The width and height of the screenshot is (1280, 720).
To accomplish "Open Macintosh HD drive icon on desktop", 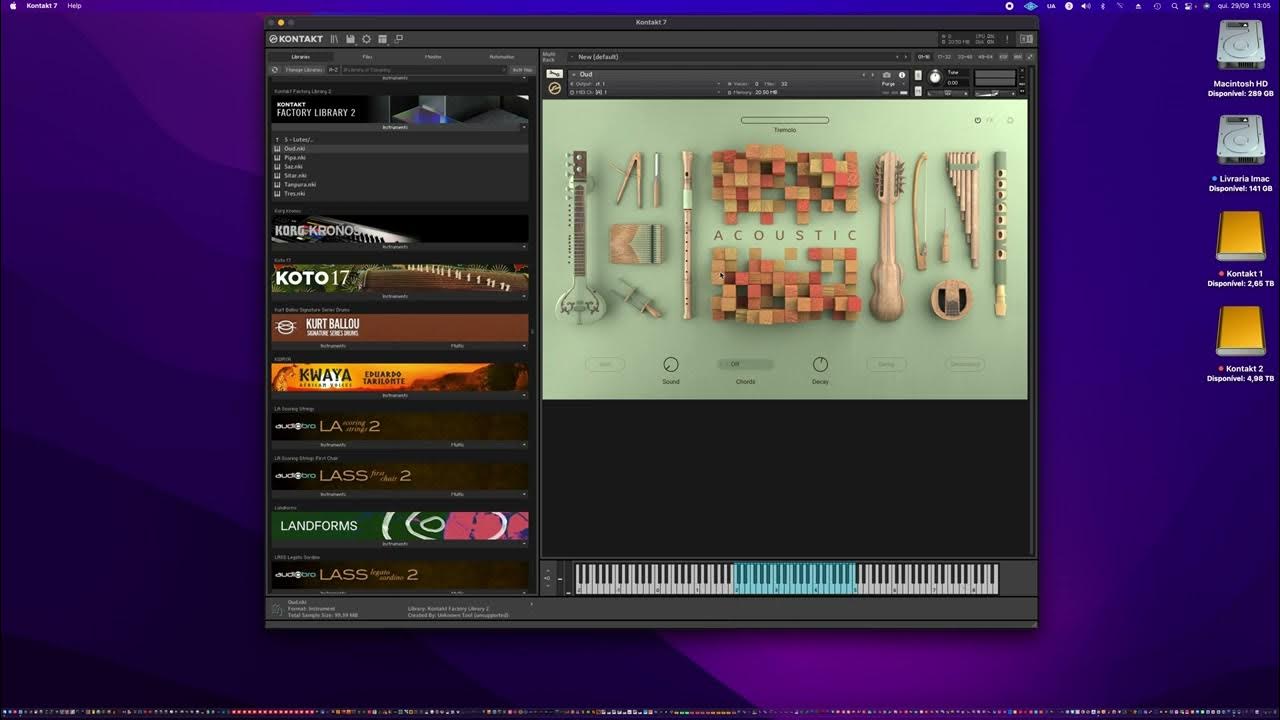I will (x=1241, y=47).
